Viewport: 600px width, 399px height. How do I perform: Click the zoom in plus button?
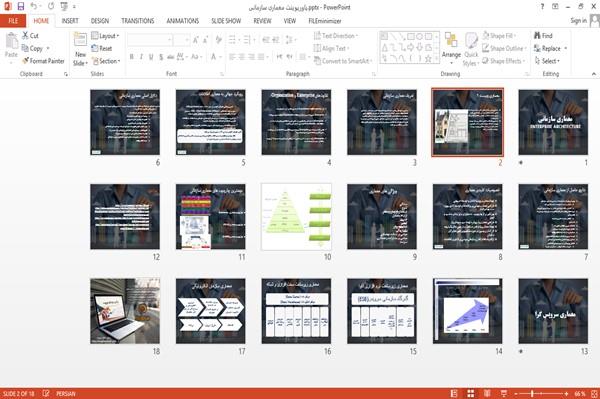pos(566,393)
